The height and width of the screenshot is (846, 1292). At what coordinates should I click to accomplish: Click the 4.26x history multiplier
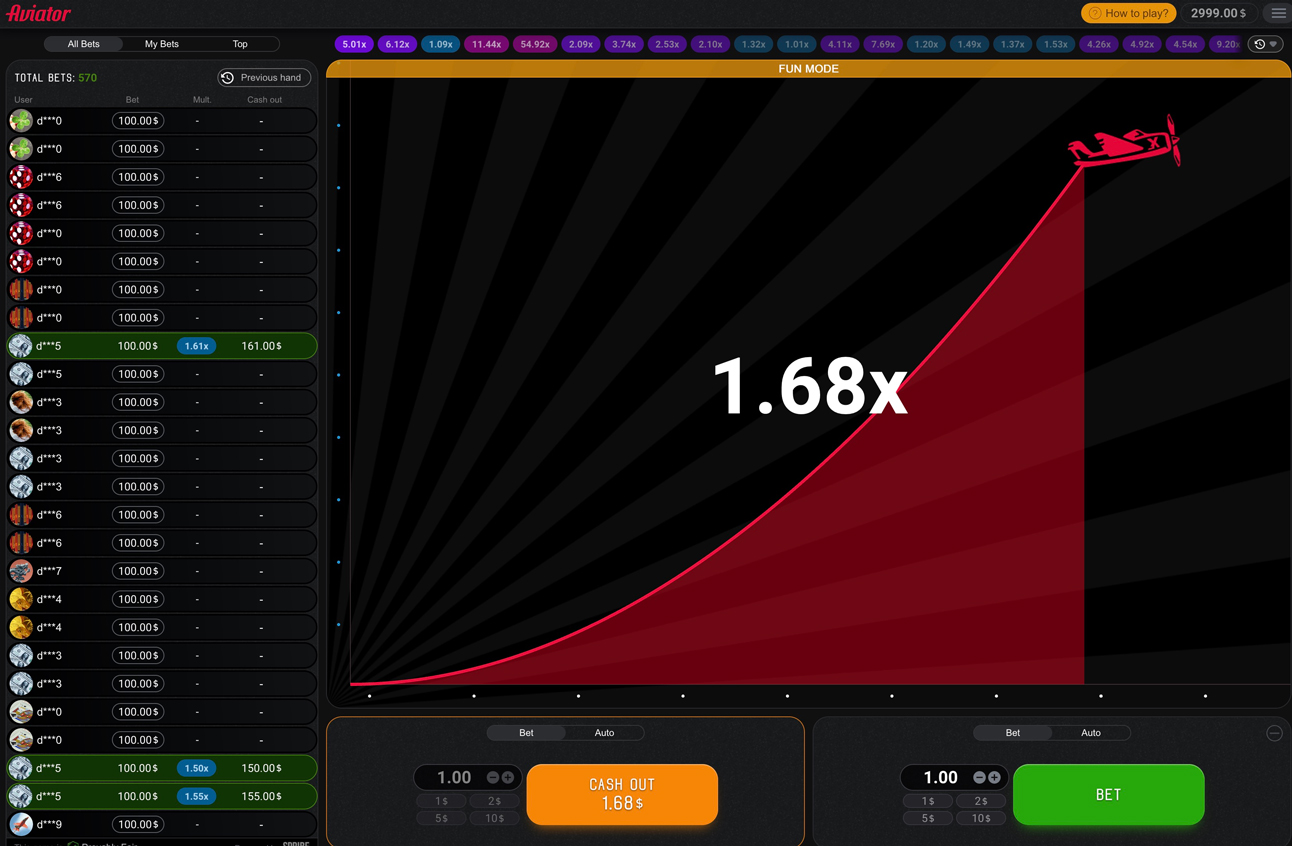click(1098, 44)
